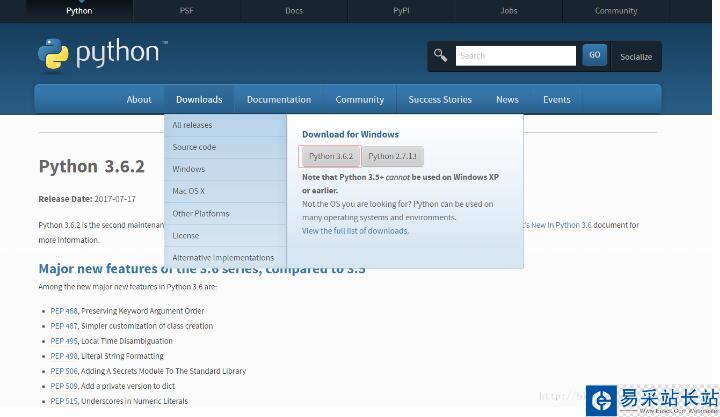Open the About navigation menu
This screenshot has width=720, height=417.
coord(139,100)
